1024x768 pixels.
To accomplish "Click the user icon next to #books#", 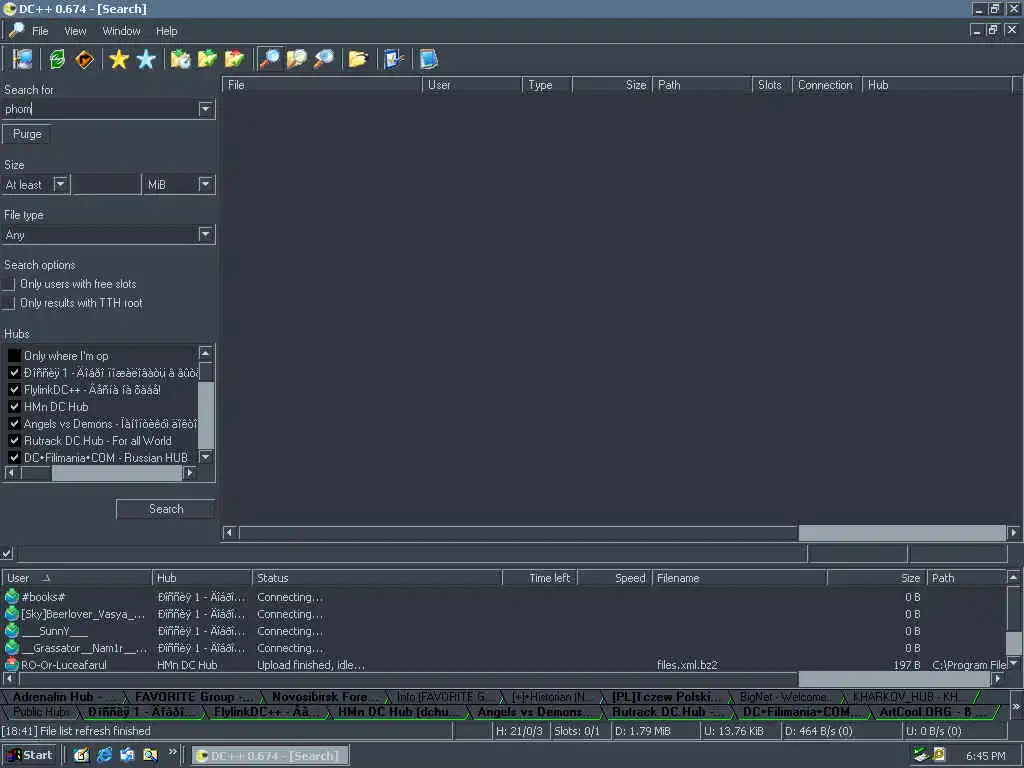I will 12,596.
